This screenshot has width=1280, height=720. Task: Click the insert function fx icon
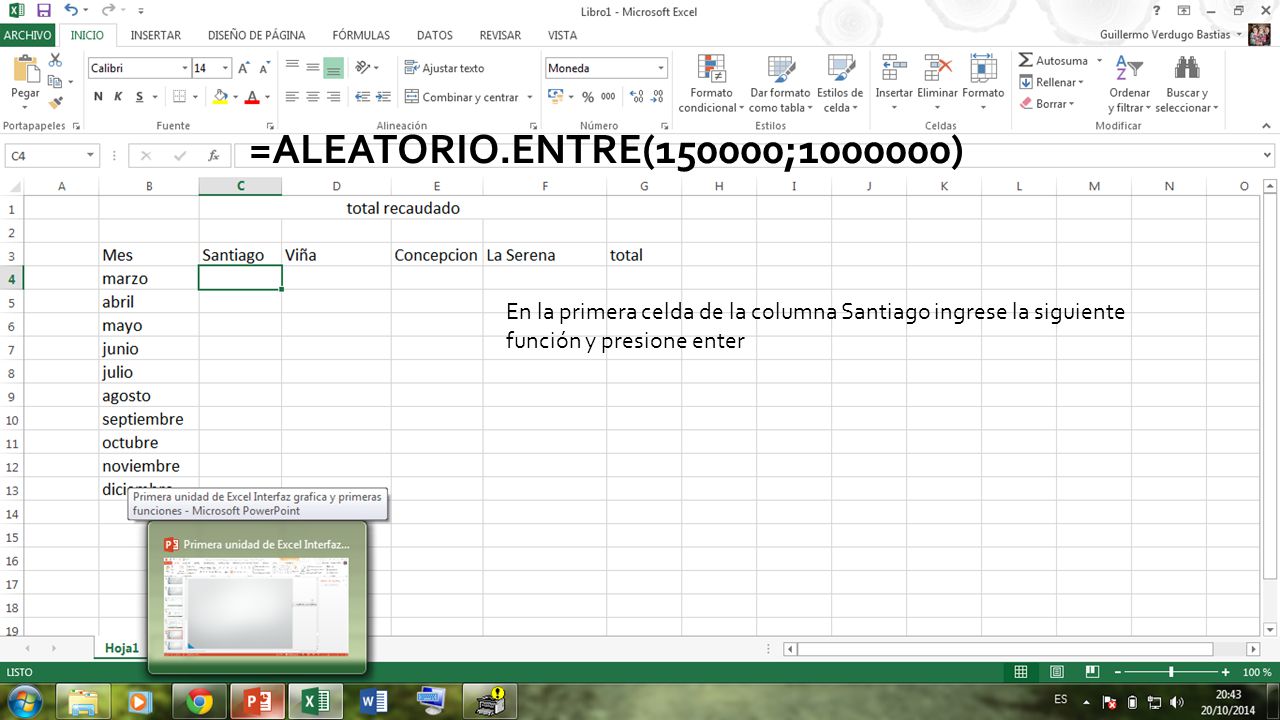pyautogui.click(x=213, y=156)
